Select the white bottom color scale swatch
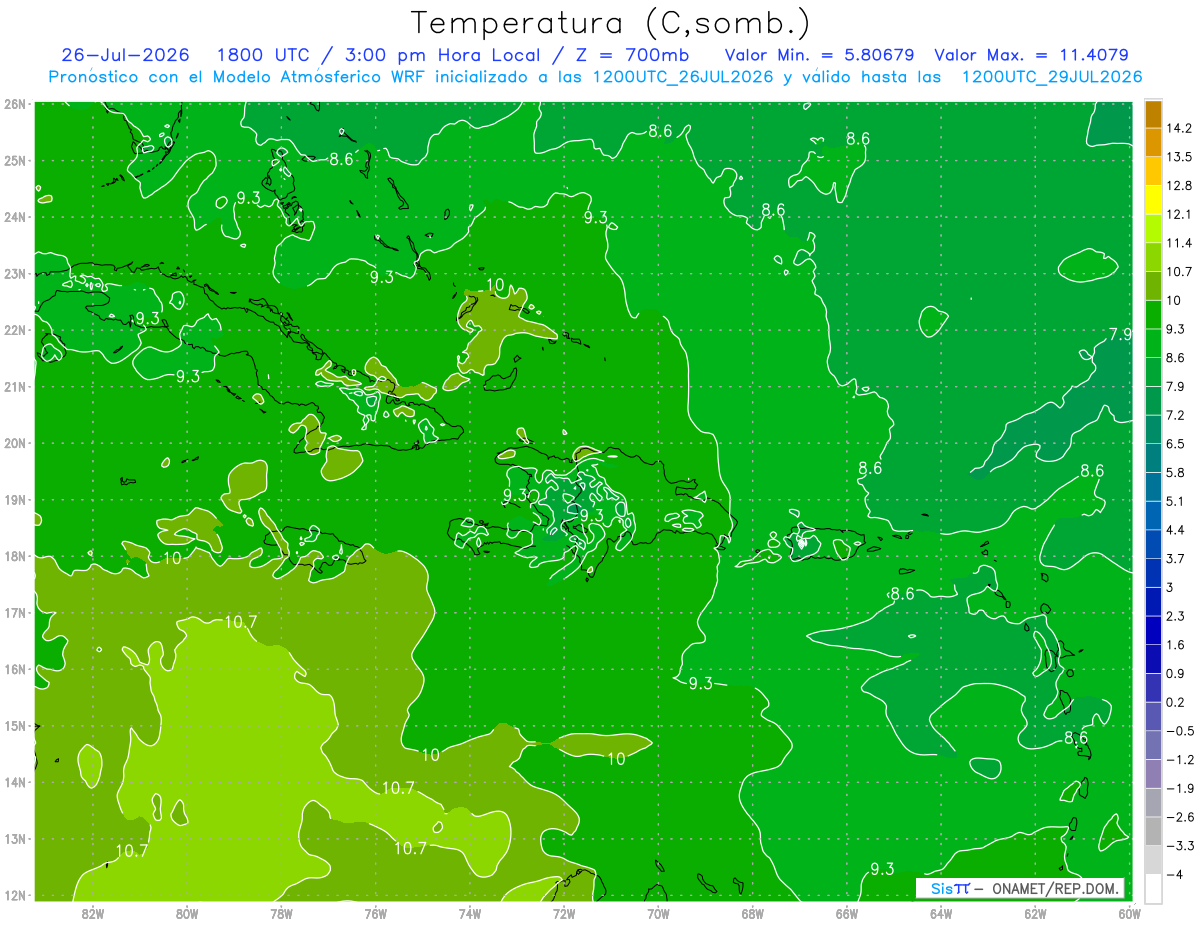This screenshot has height=927, width=1200. [1153, 888]
